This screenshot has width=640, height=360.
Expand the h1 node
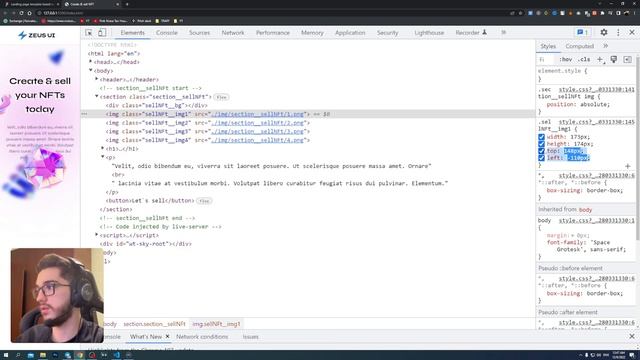(103, 148)
